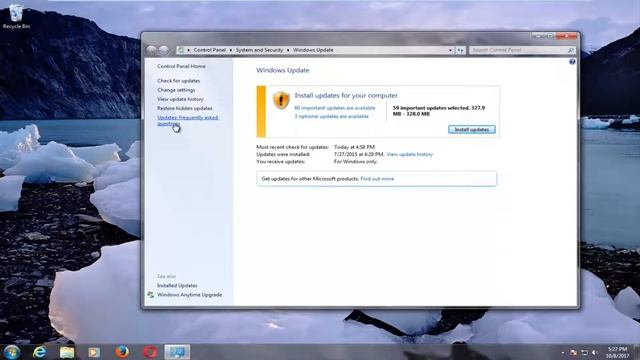Open Windows Explorer folder in taskbar
640x360 pixels.
tap(67, 352)
